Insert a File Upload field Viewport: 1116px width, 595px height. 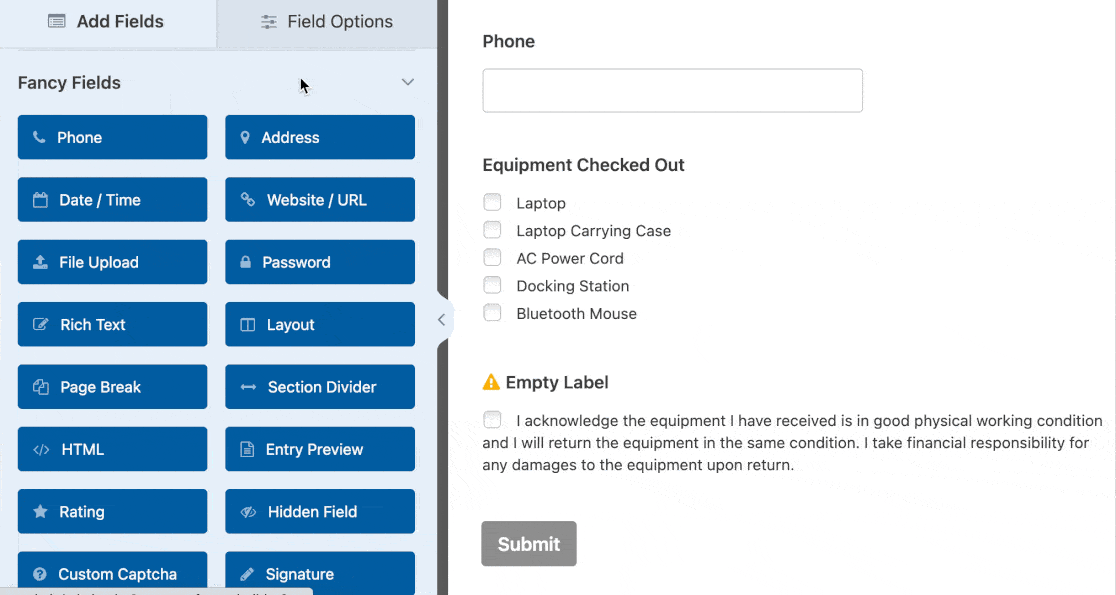coord(112,262)
